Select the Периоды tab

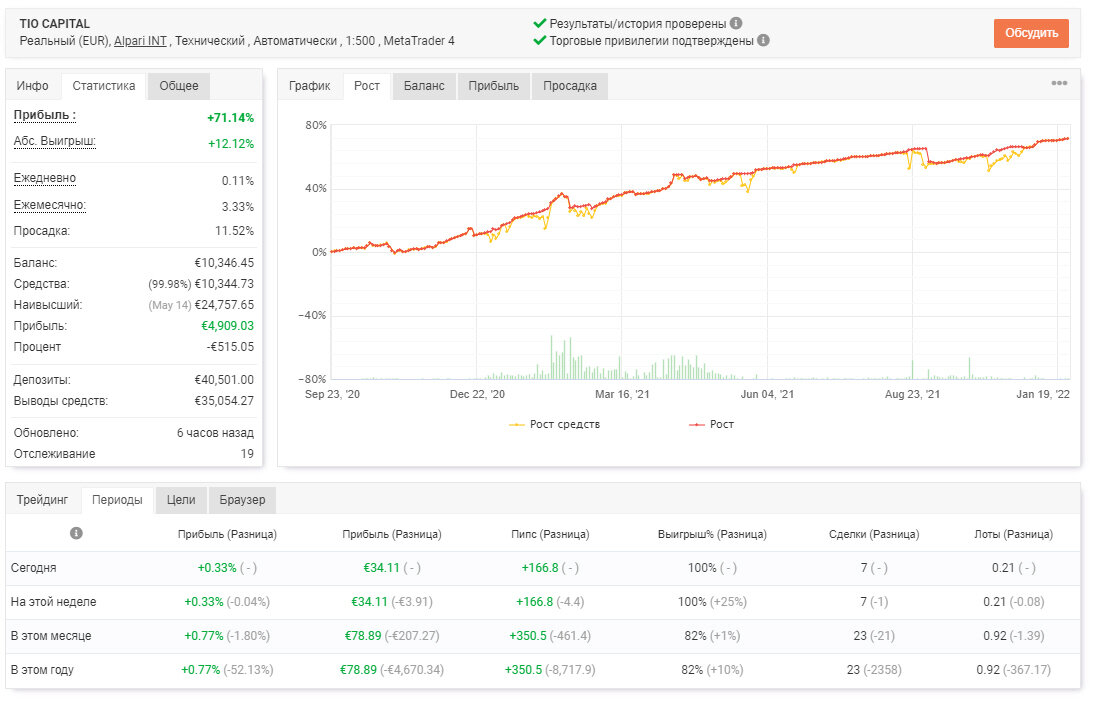point(117,499)
